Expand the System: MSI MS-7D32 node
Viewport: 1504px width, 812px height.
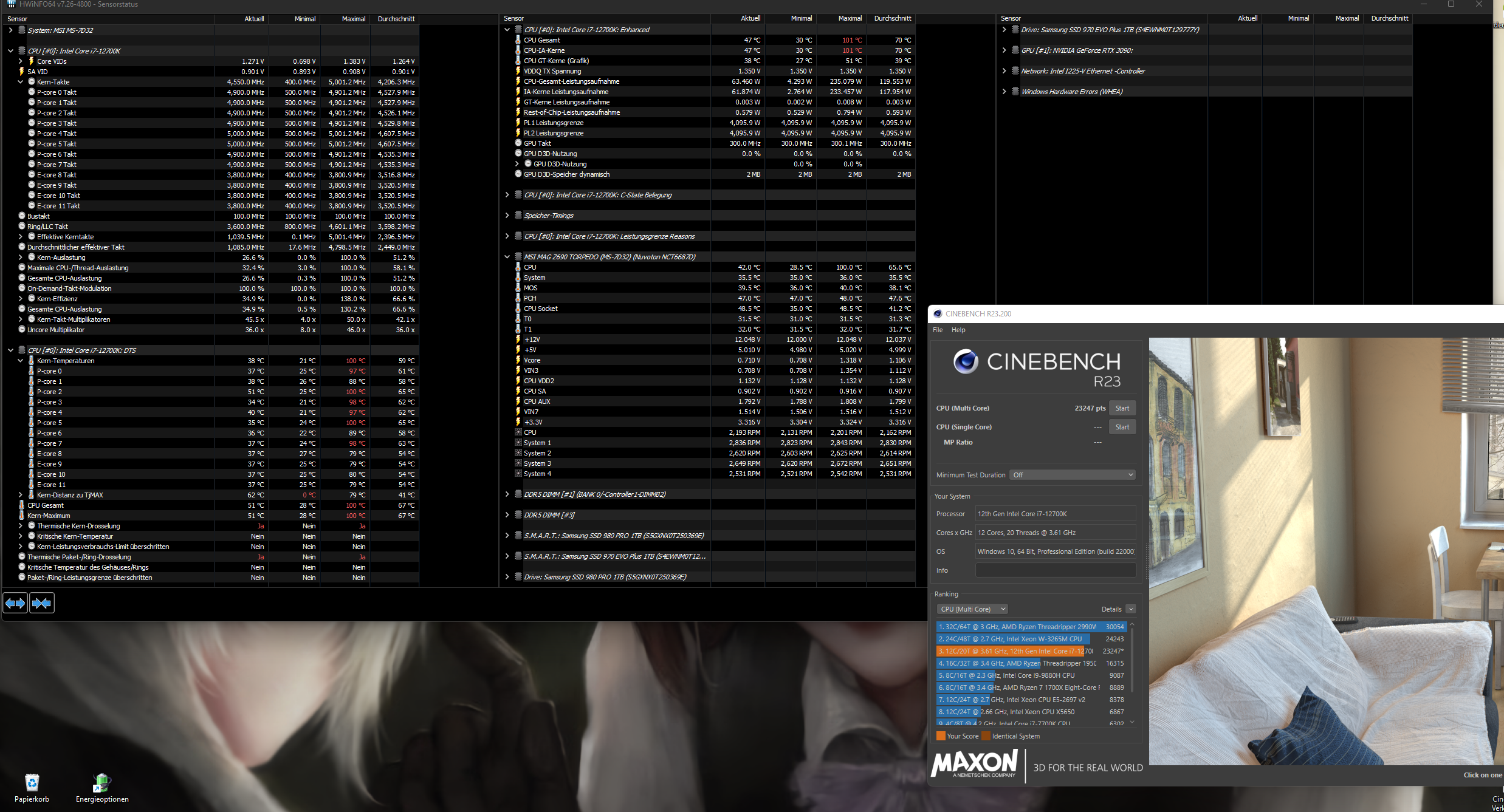pyautogui.click(x=10, y=30)
